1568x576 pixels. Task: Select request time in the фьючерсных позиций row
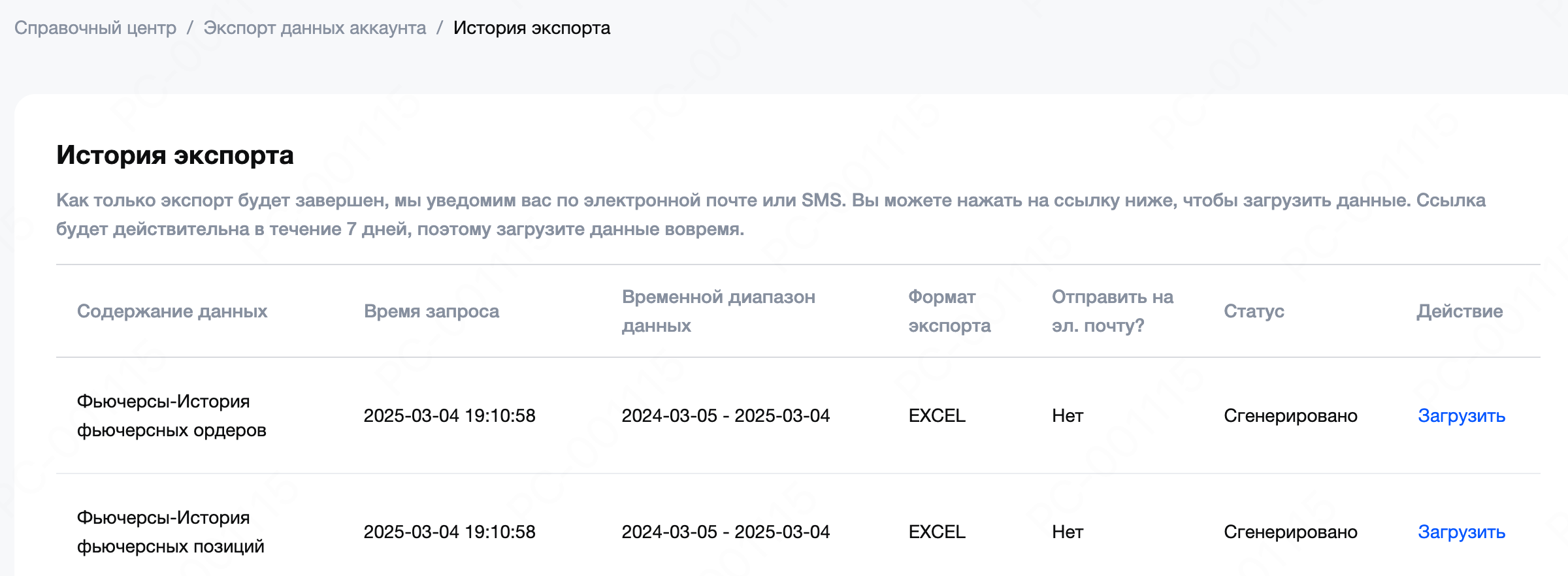[449, 532]
